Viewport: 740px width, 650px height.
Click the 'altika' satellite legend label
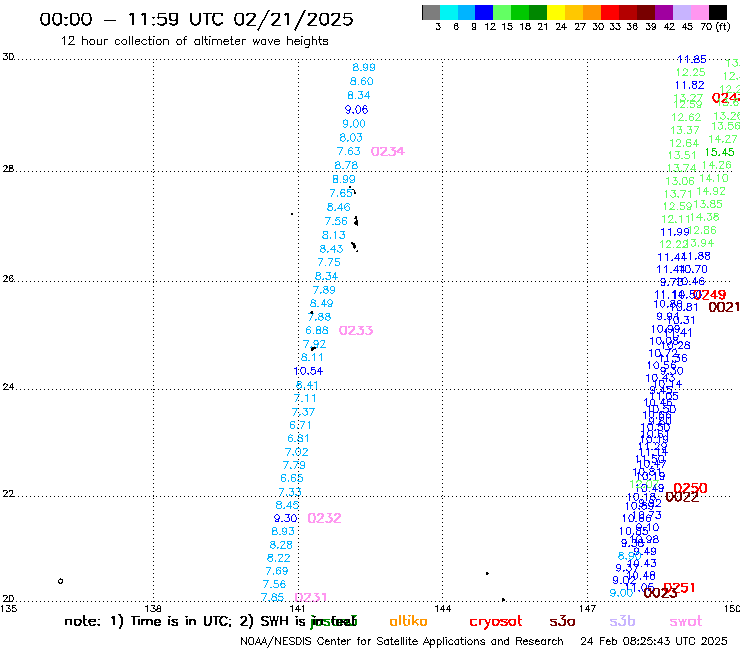pos(408,621)
